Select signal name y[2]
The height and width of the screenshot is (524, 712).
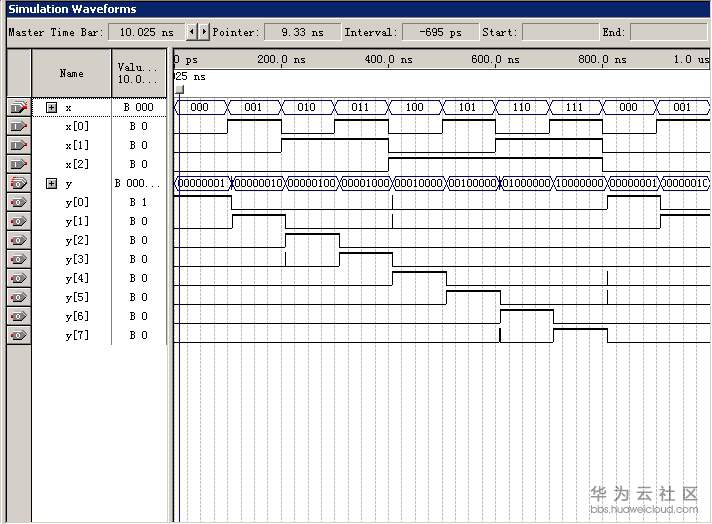pos(77,240)
